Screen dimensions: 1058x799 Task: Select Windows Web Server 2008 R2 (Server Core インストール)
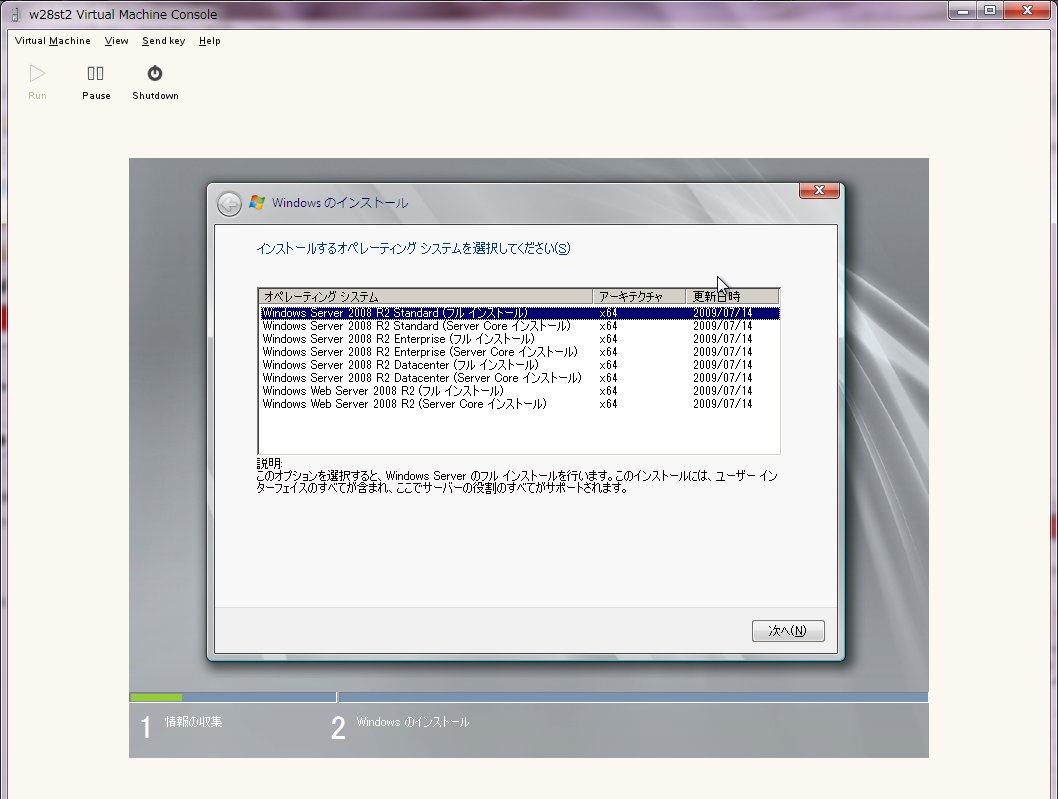[520, 404]
